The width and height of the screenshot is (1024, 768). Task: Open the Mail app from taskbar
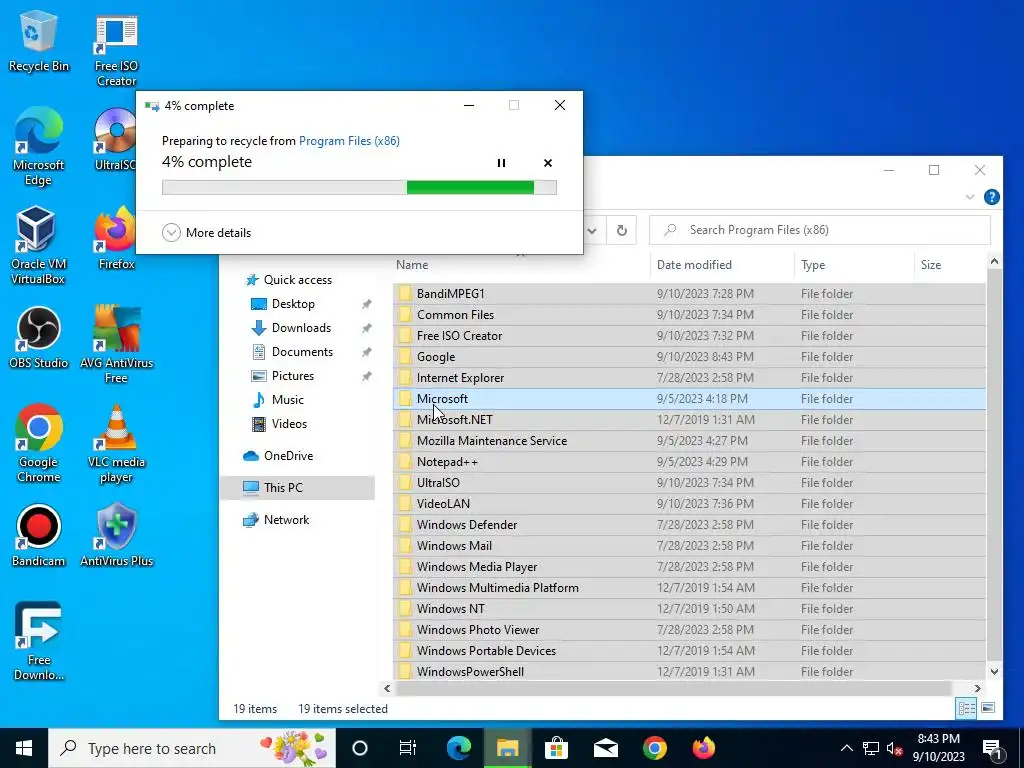coord(605,748)
